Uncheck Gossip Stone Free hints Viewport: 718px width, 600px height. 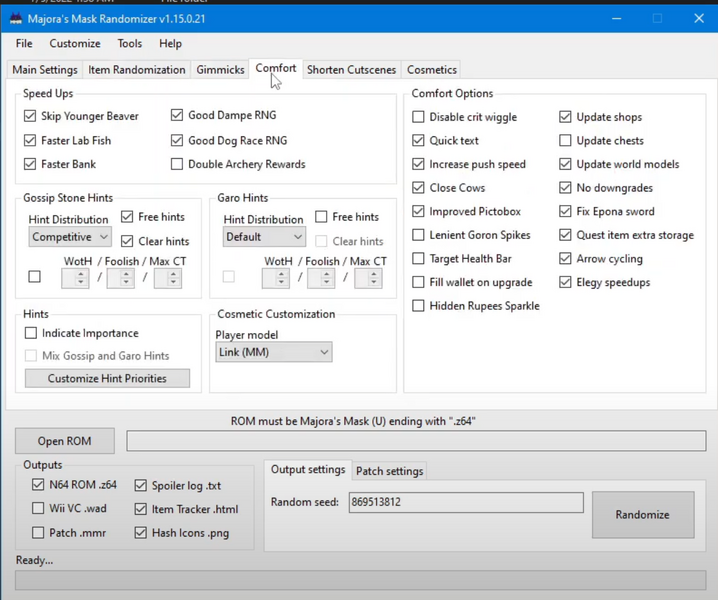[127, 217]
